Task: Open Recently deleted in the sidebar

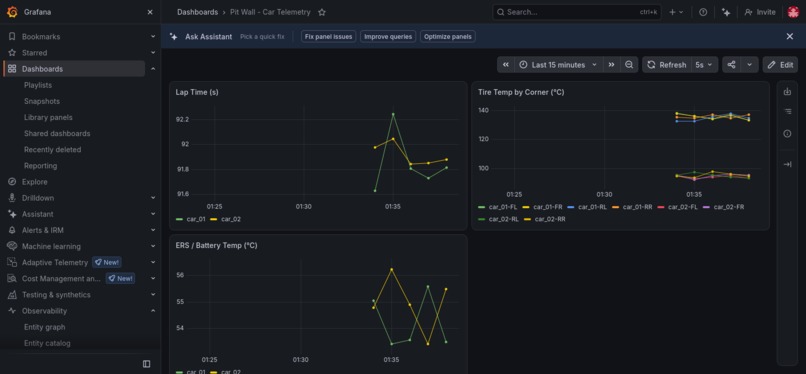Action: [x=52, y=149]
